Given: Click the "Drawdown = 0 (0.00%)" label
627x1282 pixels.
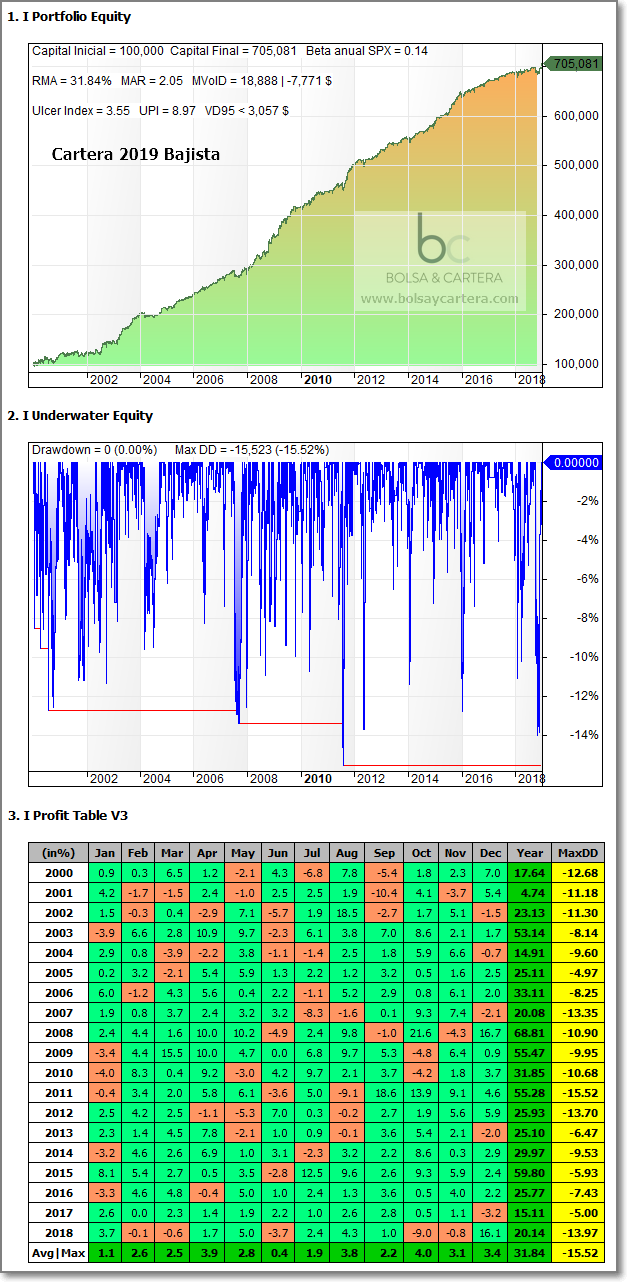Looking at the screenshot, I should (94, 449).
